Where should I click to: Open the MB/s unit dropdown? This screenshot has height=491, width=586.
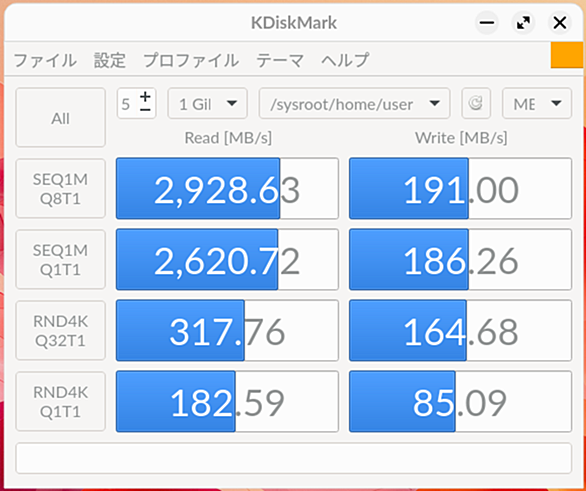[x=537, y=104]
